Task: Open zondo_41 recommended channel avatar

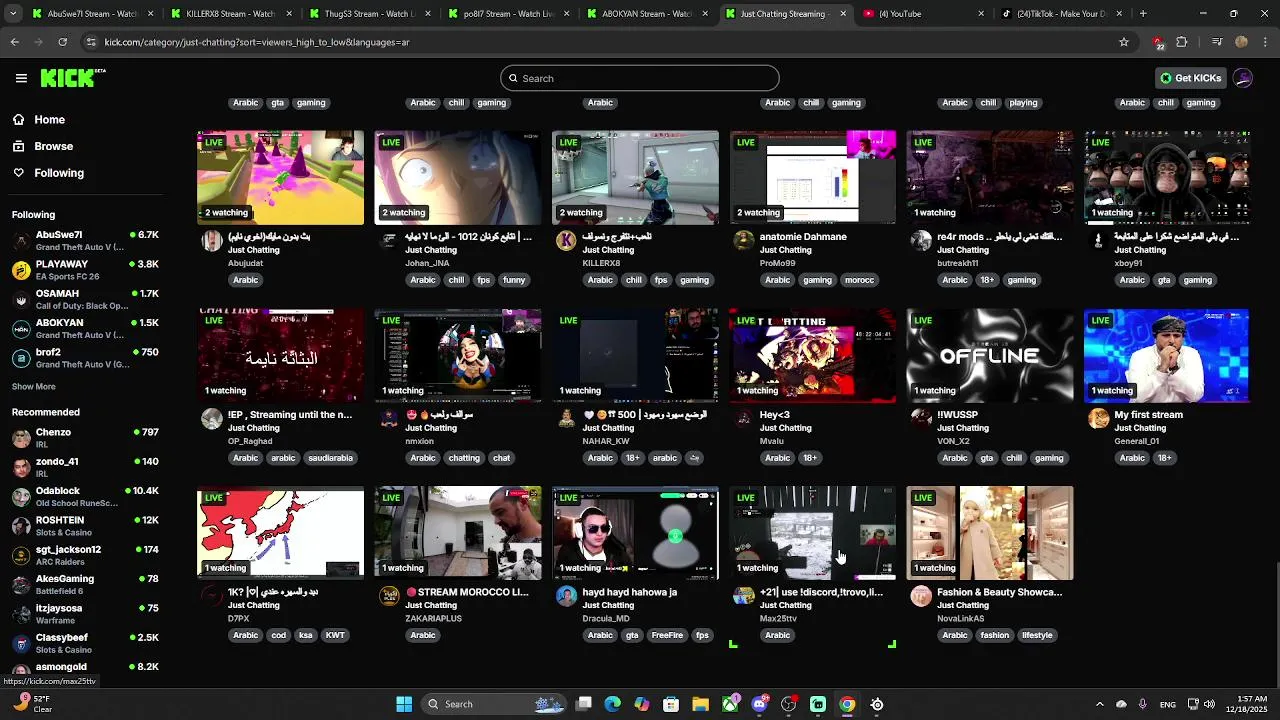Action: [x=21, y=467]
